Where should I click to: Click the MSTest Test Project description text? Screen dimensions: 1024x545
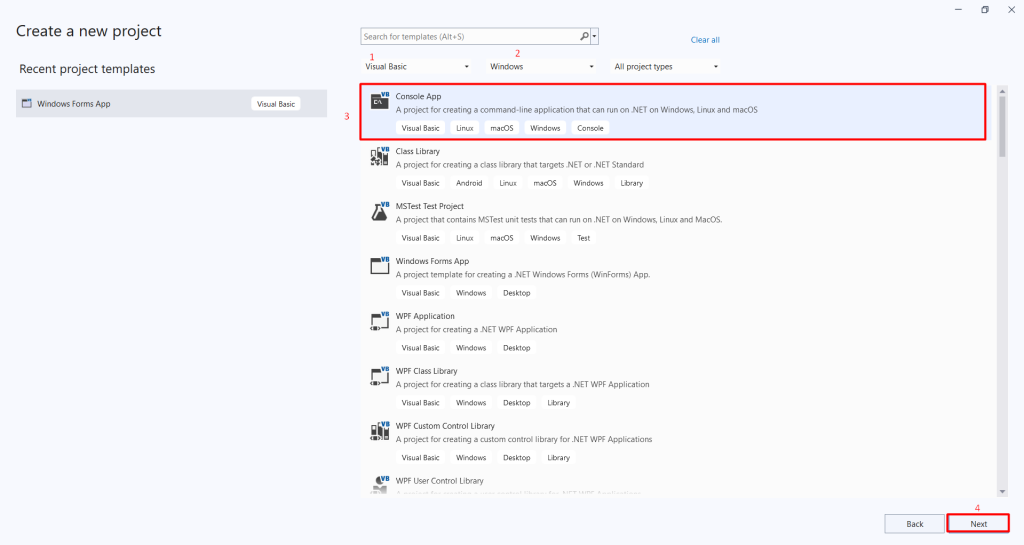pyautogui.click(x=558, y=219)
